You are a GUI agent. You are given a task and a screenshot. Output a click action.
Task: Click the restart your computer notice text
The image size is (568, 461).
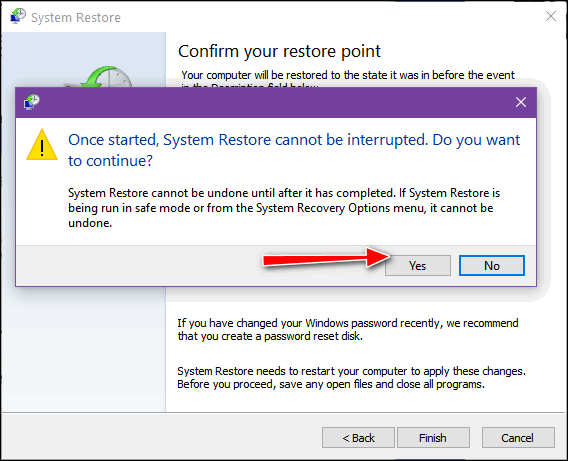(351, 377)
